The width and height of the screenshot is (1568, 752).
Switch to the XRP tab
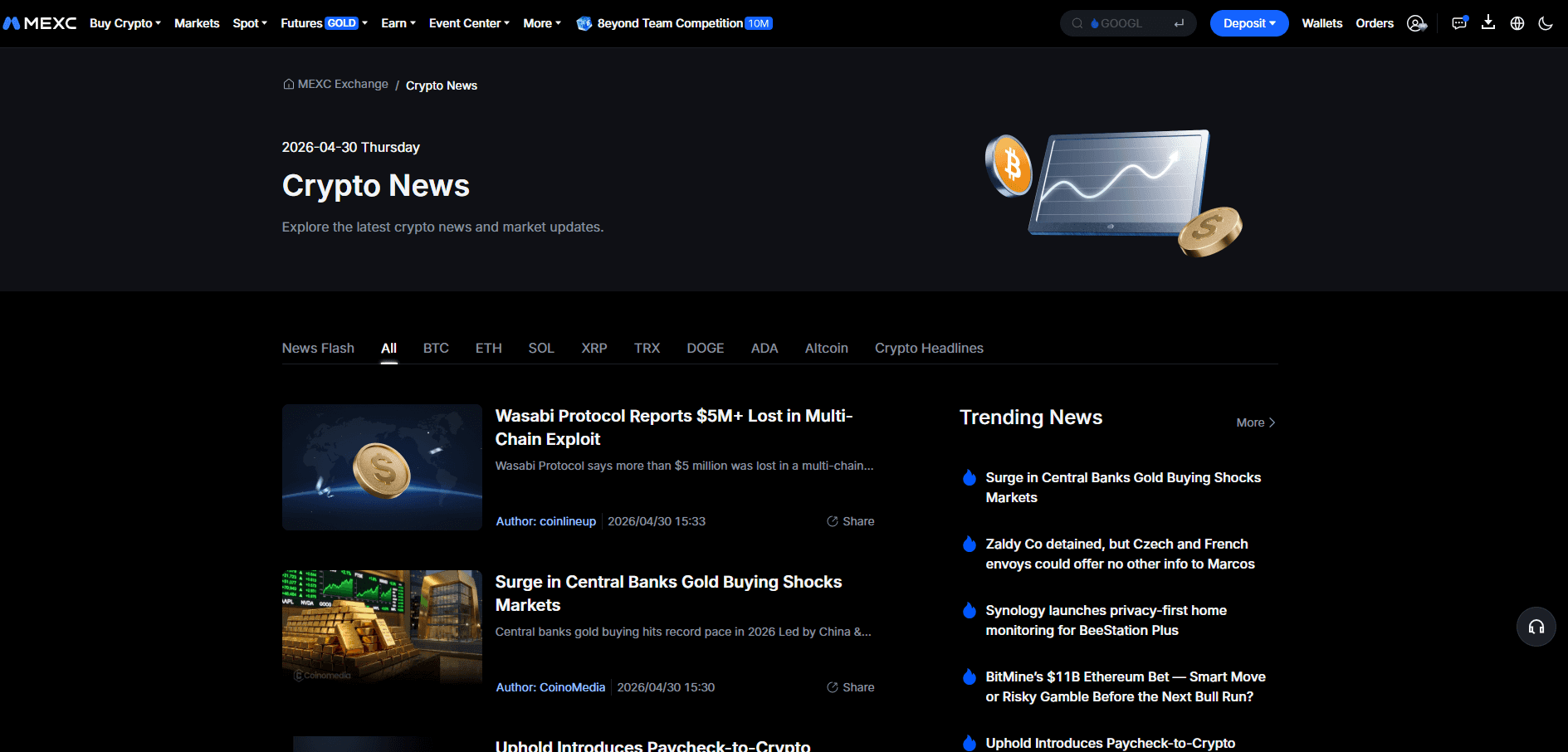(x=594, y=348)
